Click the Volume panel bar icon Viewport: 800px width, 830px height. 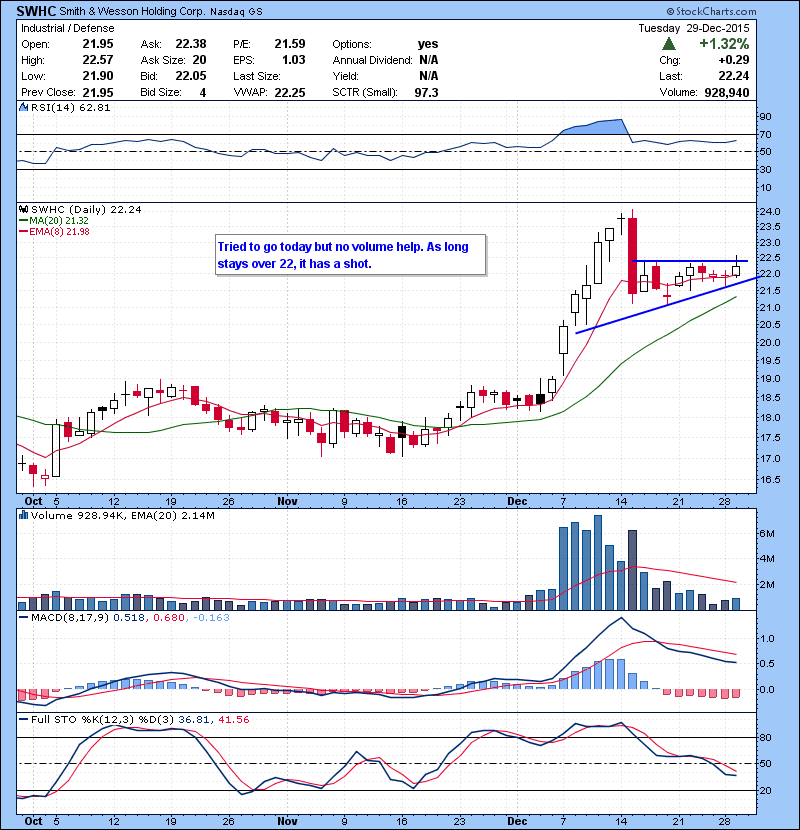point(23,515)
